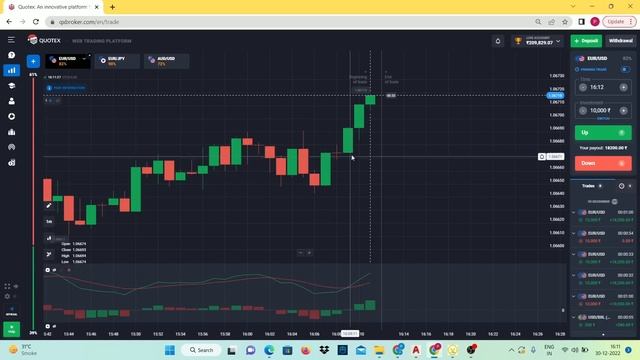The height and width of the screenshot is (360, 640).
Task: Open the market ring icon in sidebar
Action: [x=11, y=116]
